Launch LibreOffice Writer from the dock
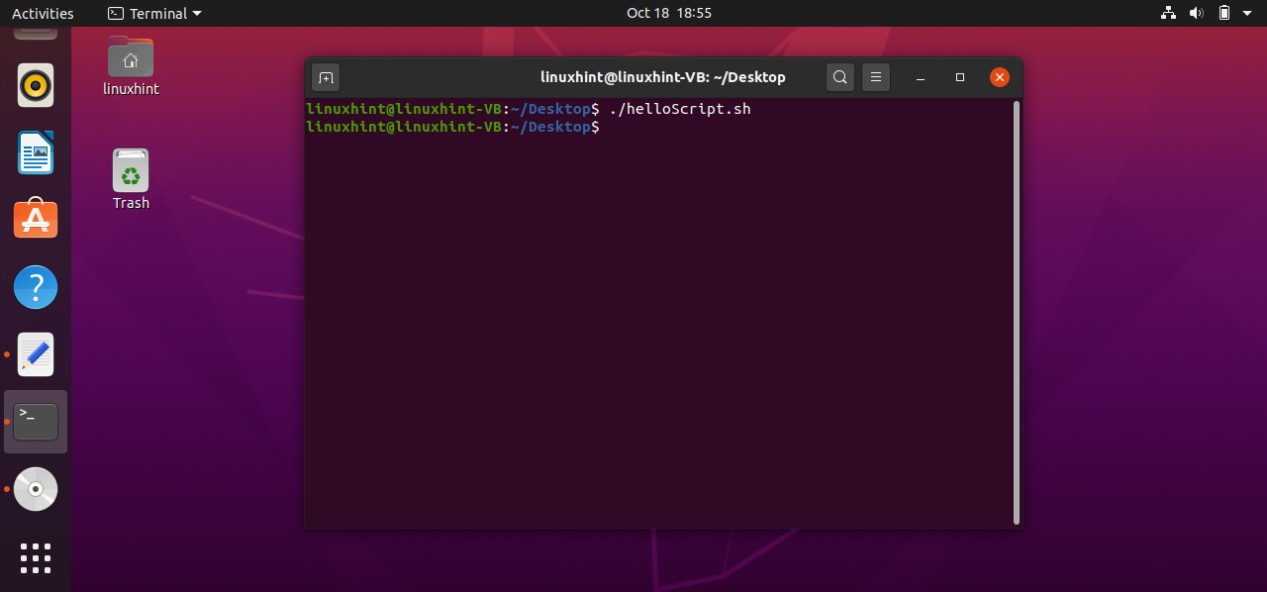Screen dimensions: 1267x592 tap(36, 153)
